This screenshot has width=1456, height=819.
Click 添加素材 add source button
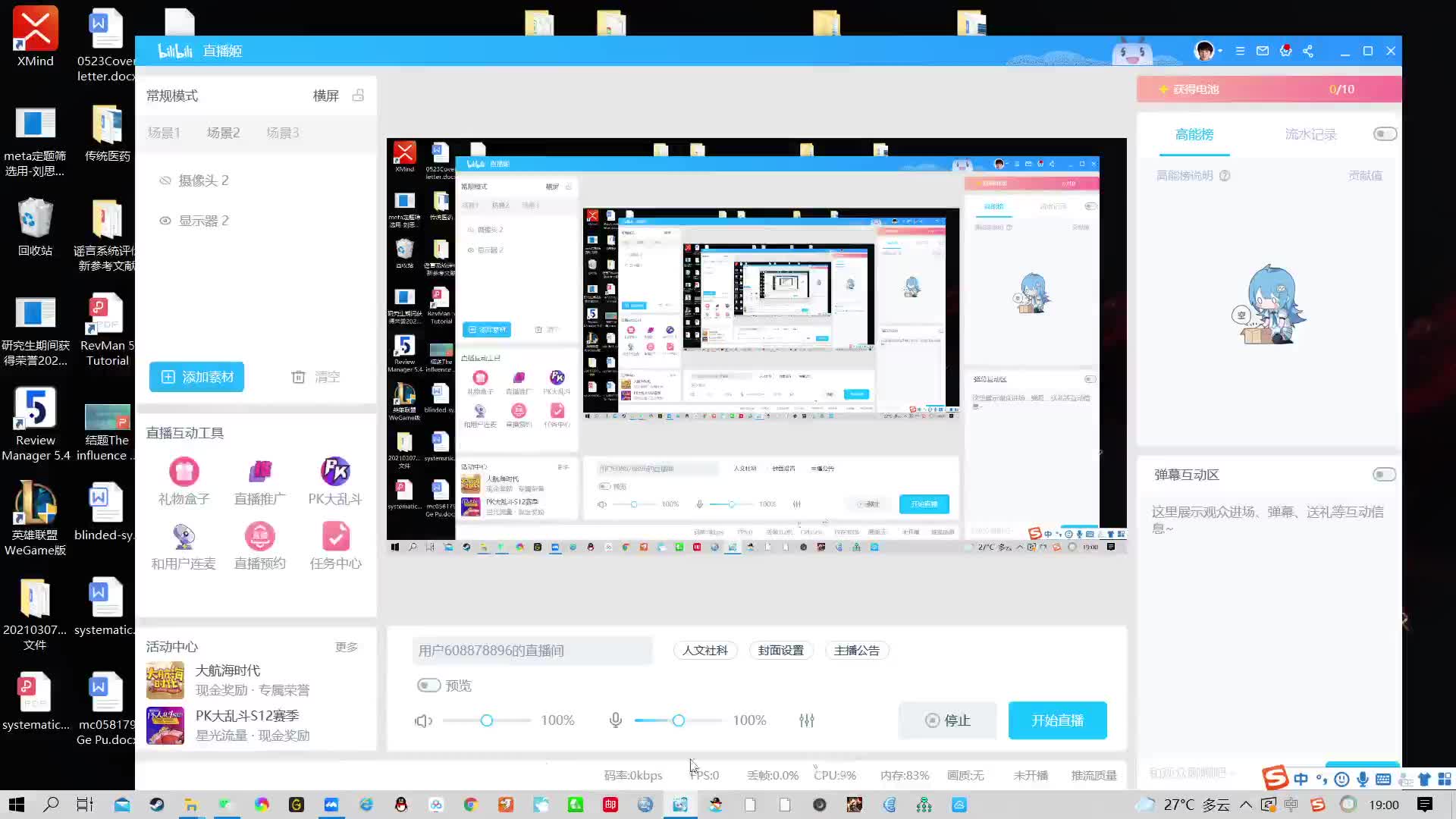196,377
